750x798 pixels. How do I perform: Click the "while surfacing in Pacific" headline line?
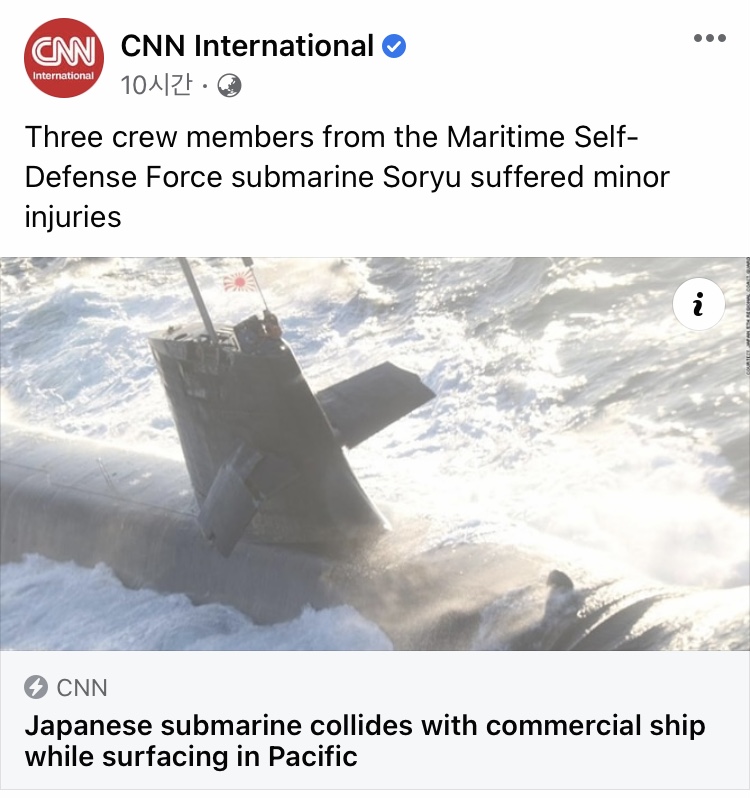191,756
